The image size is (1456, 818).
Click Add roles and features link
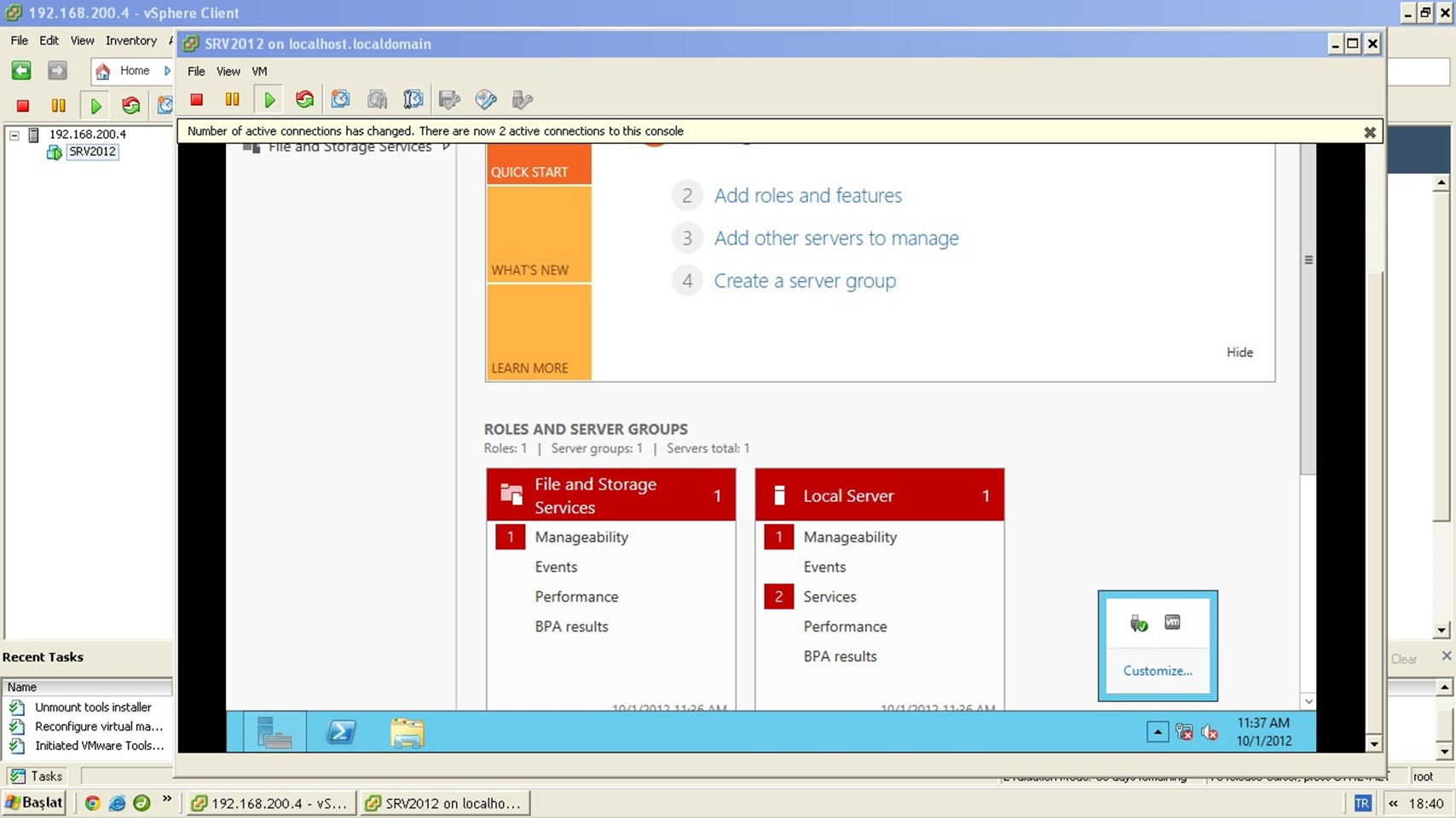[808, 195]
